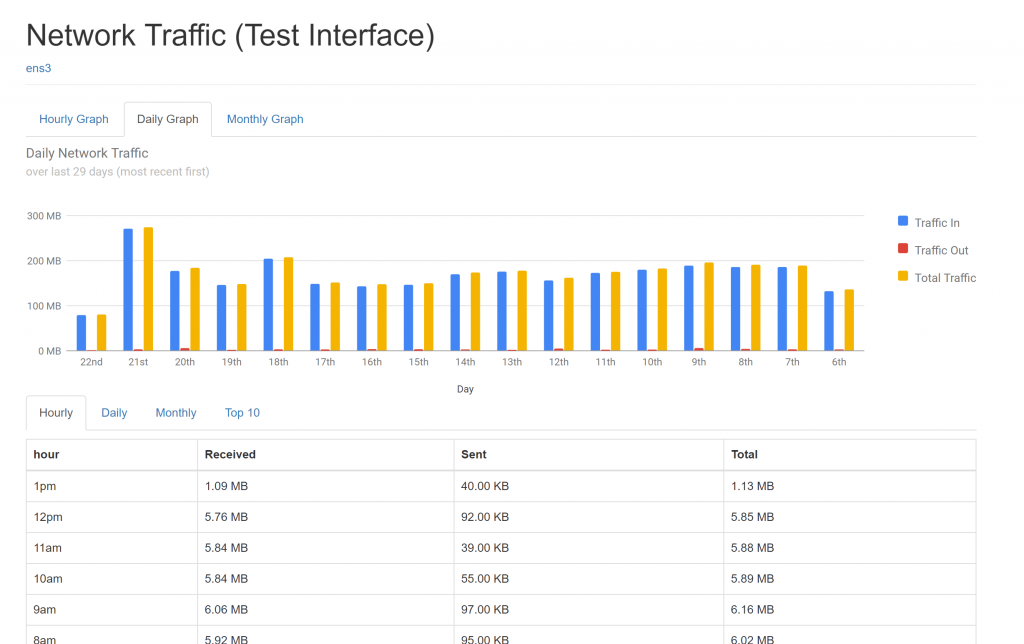Click the blue Traffic In bar for 21st
This screenshot has width=1024, height=644.
pos(128,289)
